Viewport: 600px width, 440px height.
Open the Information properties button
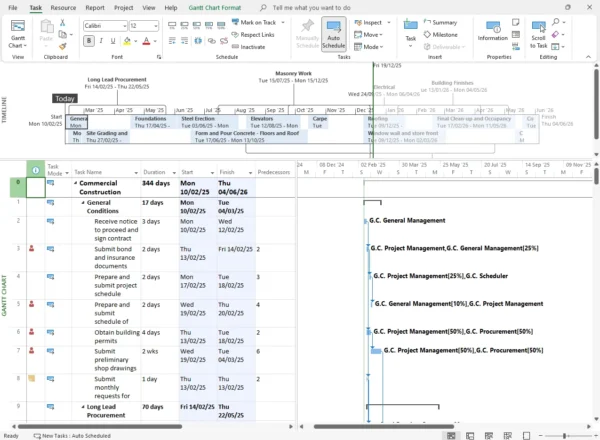pos(492,32)
